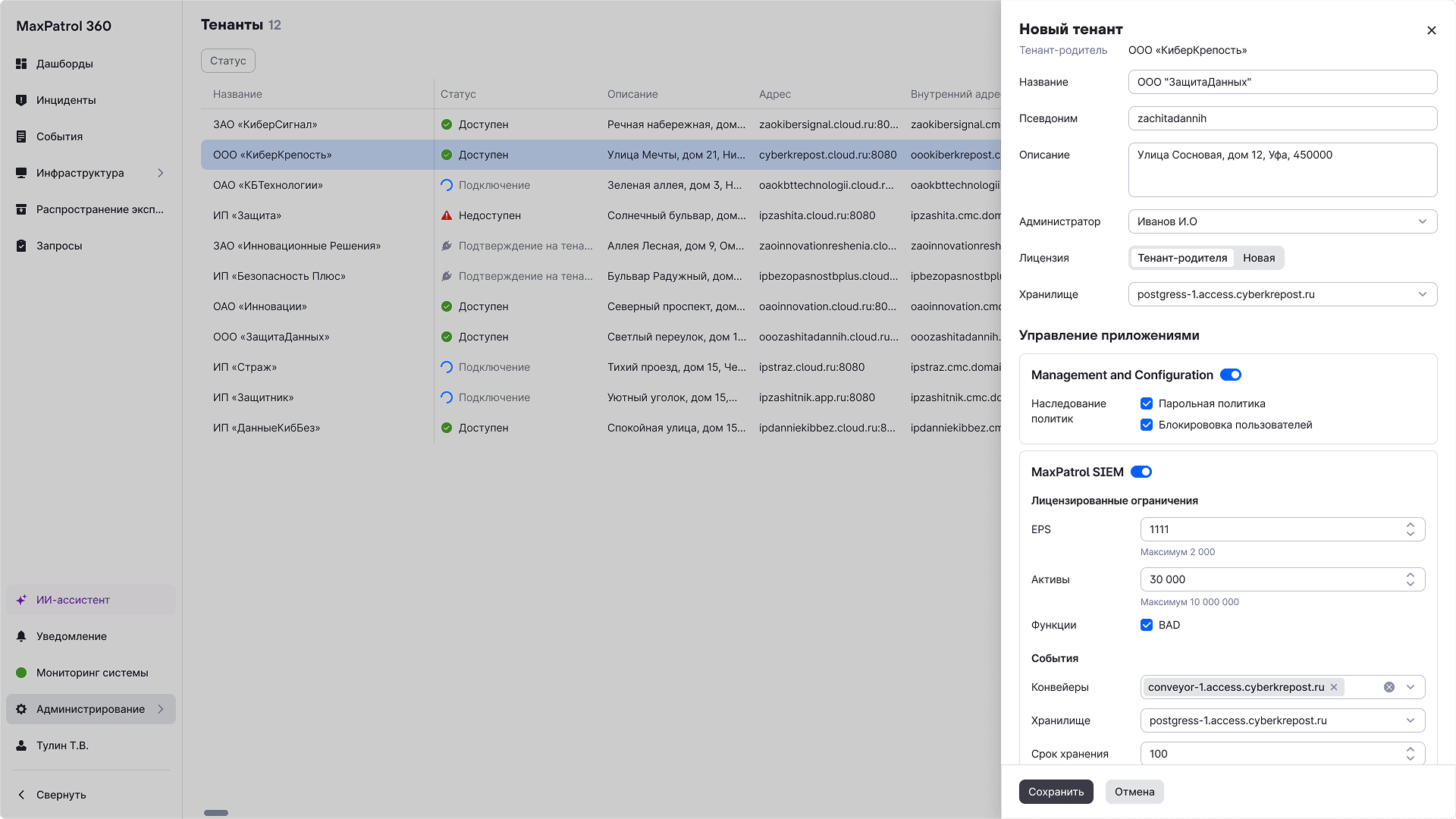Open the AI assistant sparkle icon
The width and height of the screenshot is (1456, 819).
click(21, 600)
